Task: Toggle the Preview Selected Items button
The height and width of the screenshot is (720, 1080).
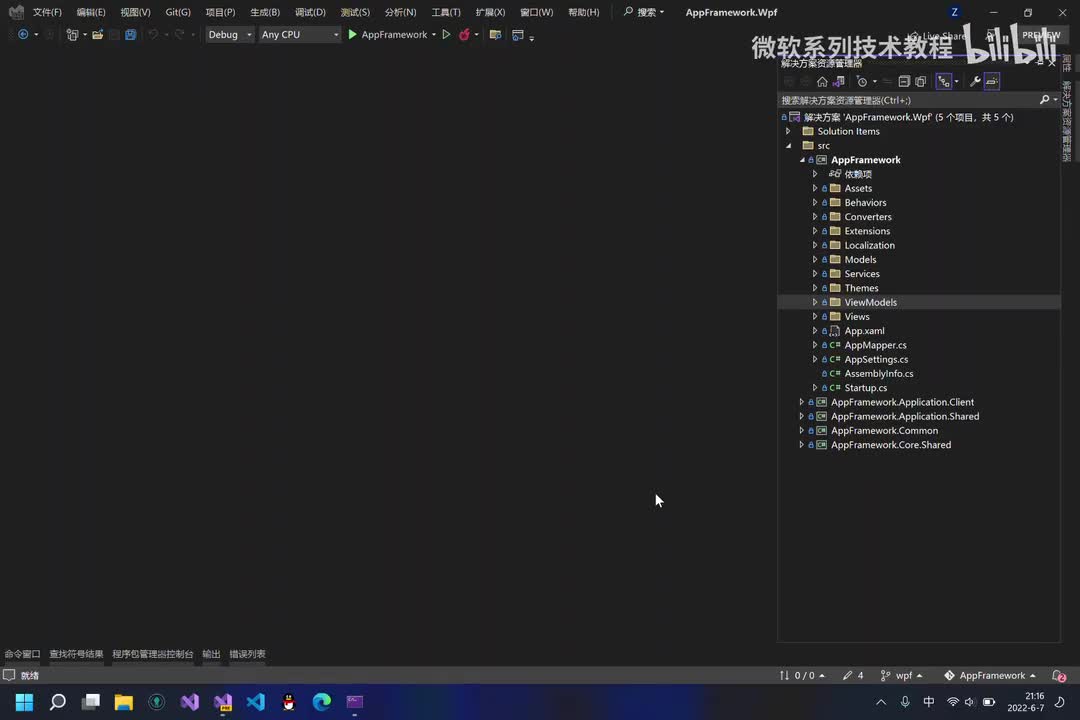Action: [x=992, y=82]
